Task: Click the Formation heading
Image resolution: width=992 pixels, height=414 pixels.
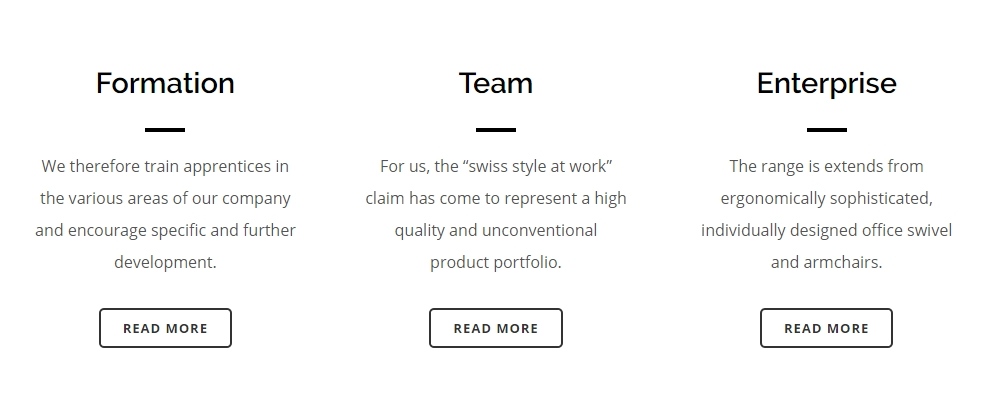Action: tap(165, 83)
